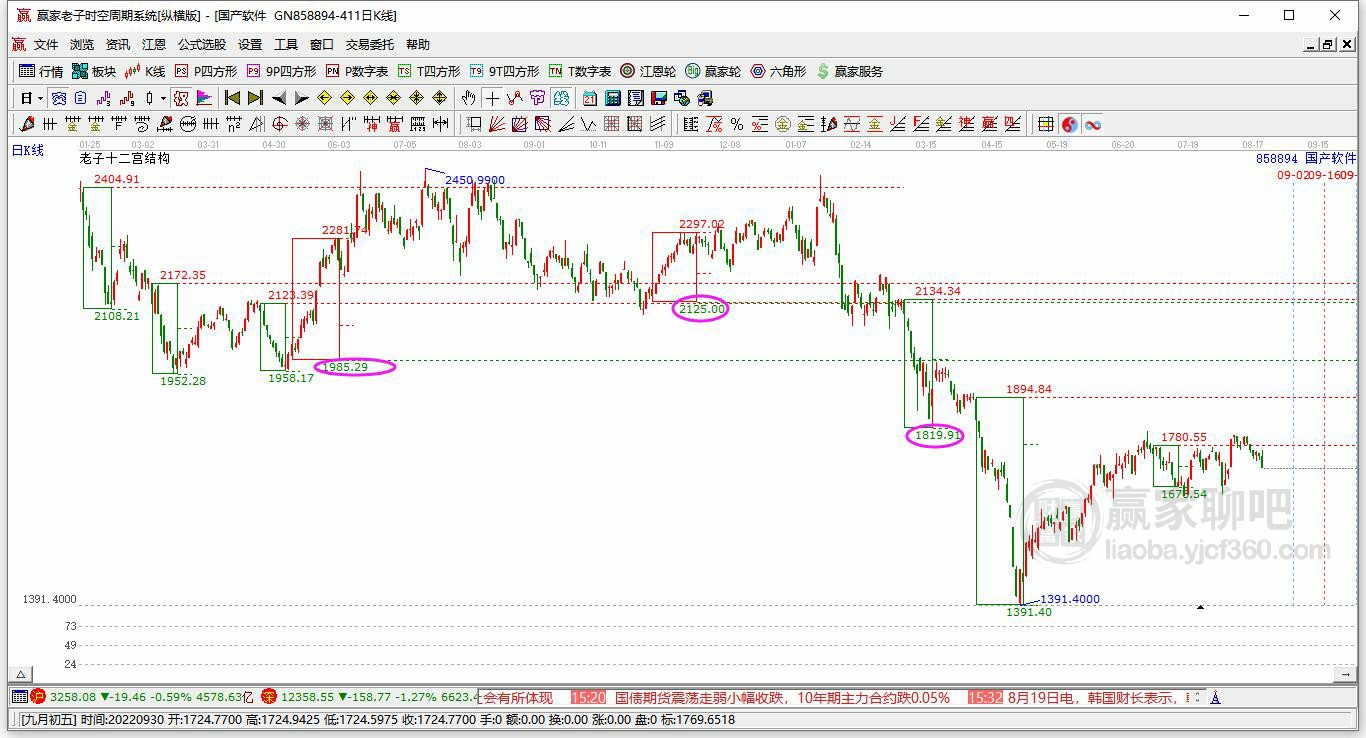Launch the 江恩轮 Gann wheel
This screenshot has height=738, width=1366.
[x=648, y=71]
